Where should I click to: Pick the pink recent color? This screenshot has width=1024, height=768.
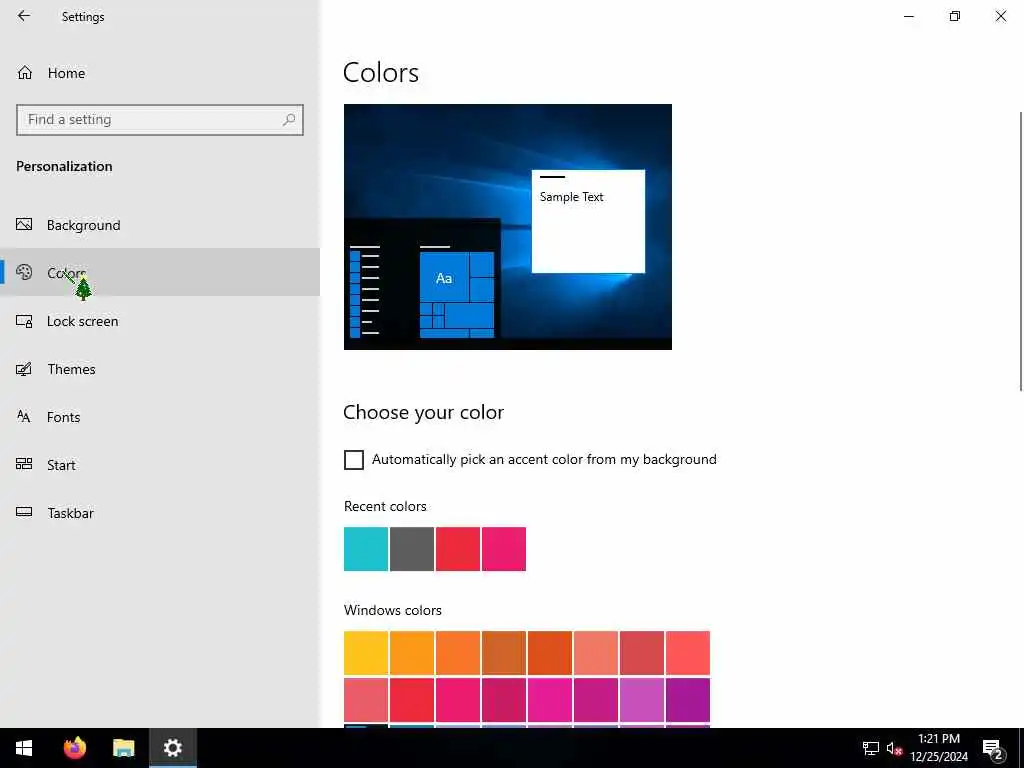(x=504, y=549)
